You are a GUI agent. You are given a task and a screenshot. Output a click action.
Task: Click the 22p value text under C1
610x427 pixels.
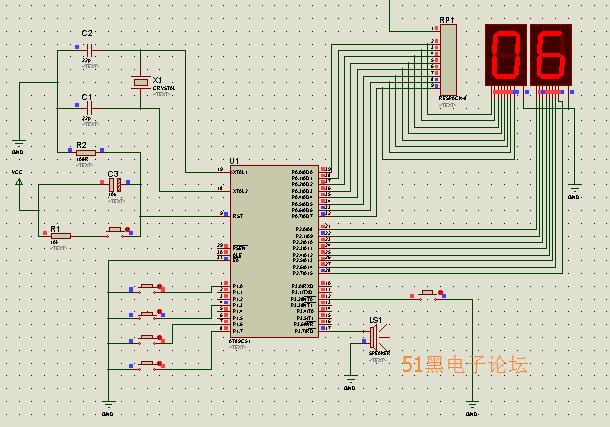click(86, 118)
